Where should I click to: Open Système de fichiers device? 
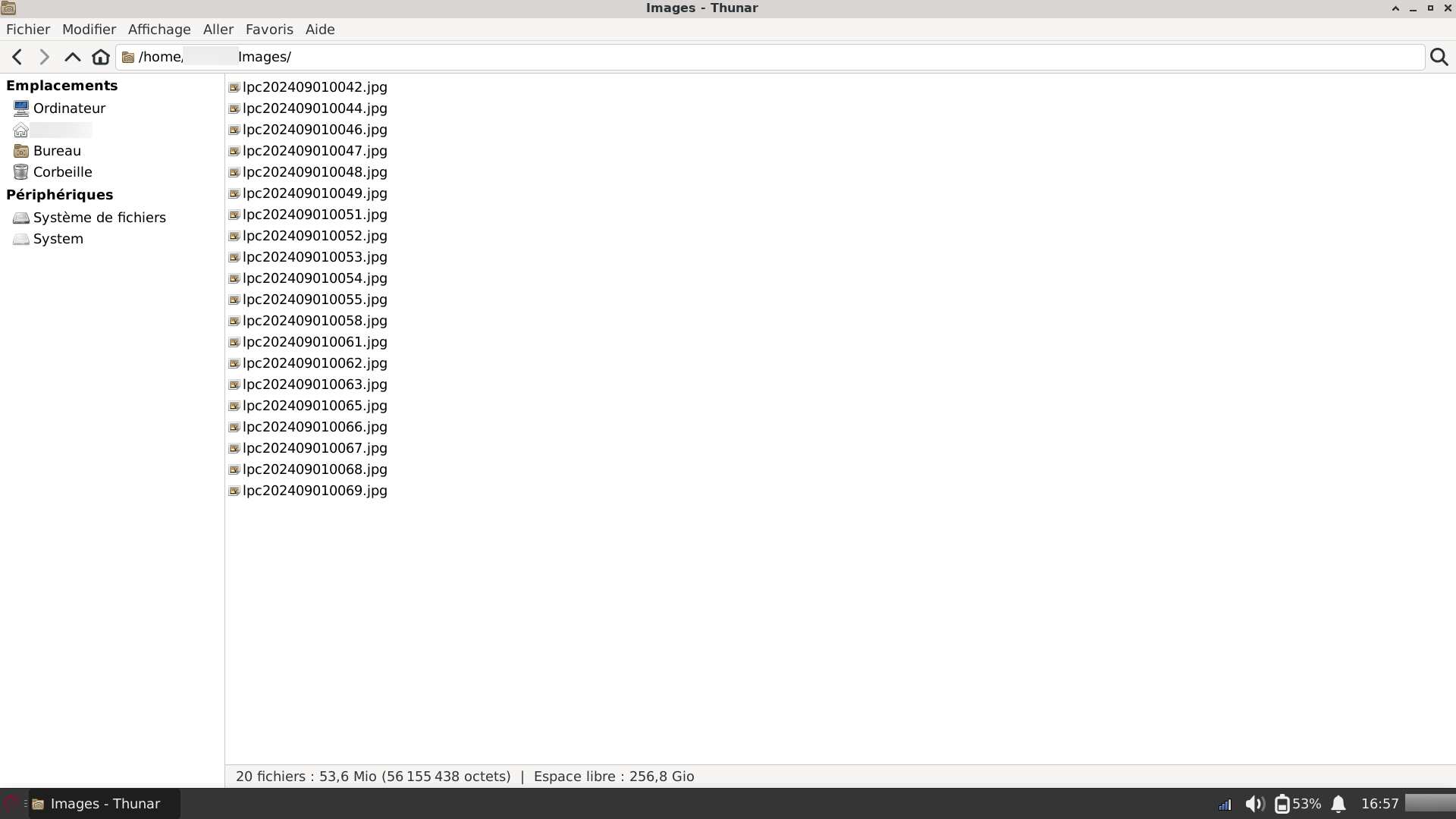[99, 218]
